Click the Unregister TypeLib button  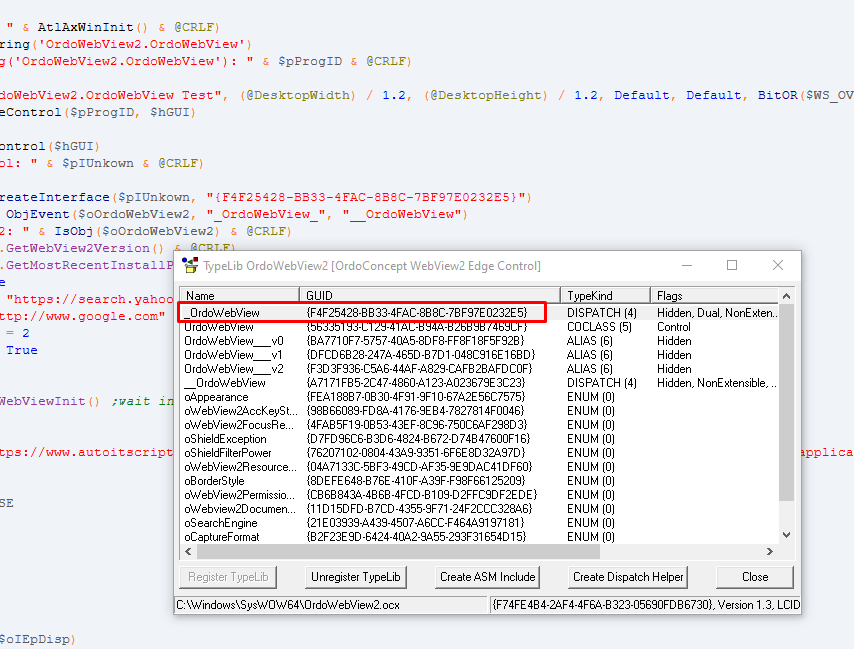click(355, 577)
